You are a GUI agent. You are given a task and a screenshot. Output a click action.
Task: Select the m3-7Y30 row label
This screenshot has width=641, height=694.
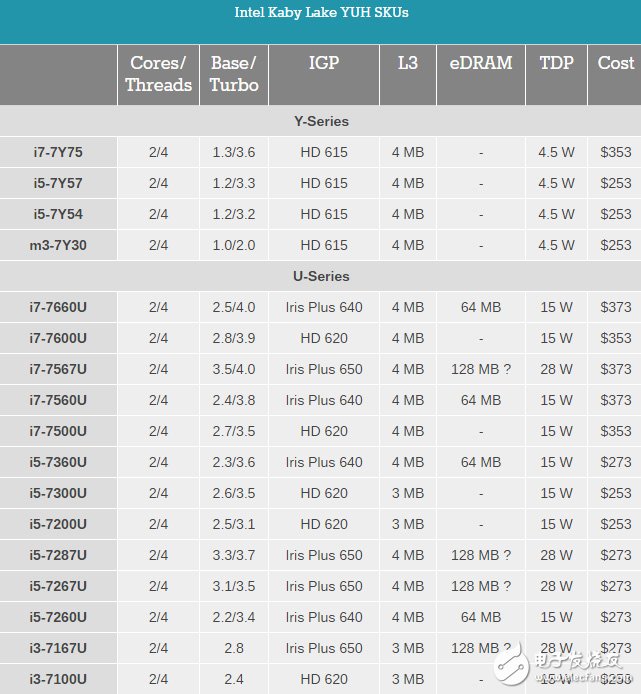tap(58, 245)
